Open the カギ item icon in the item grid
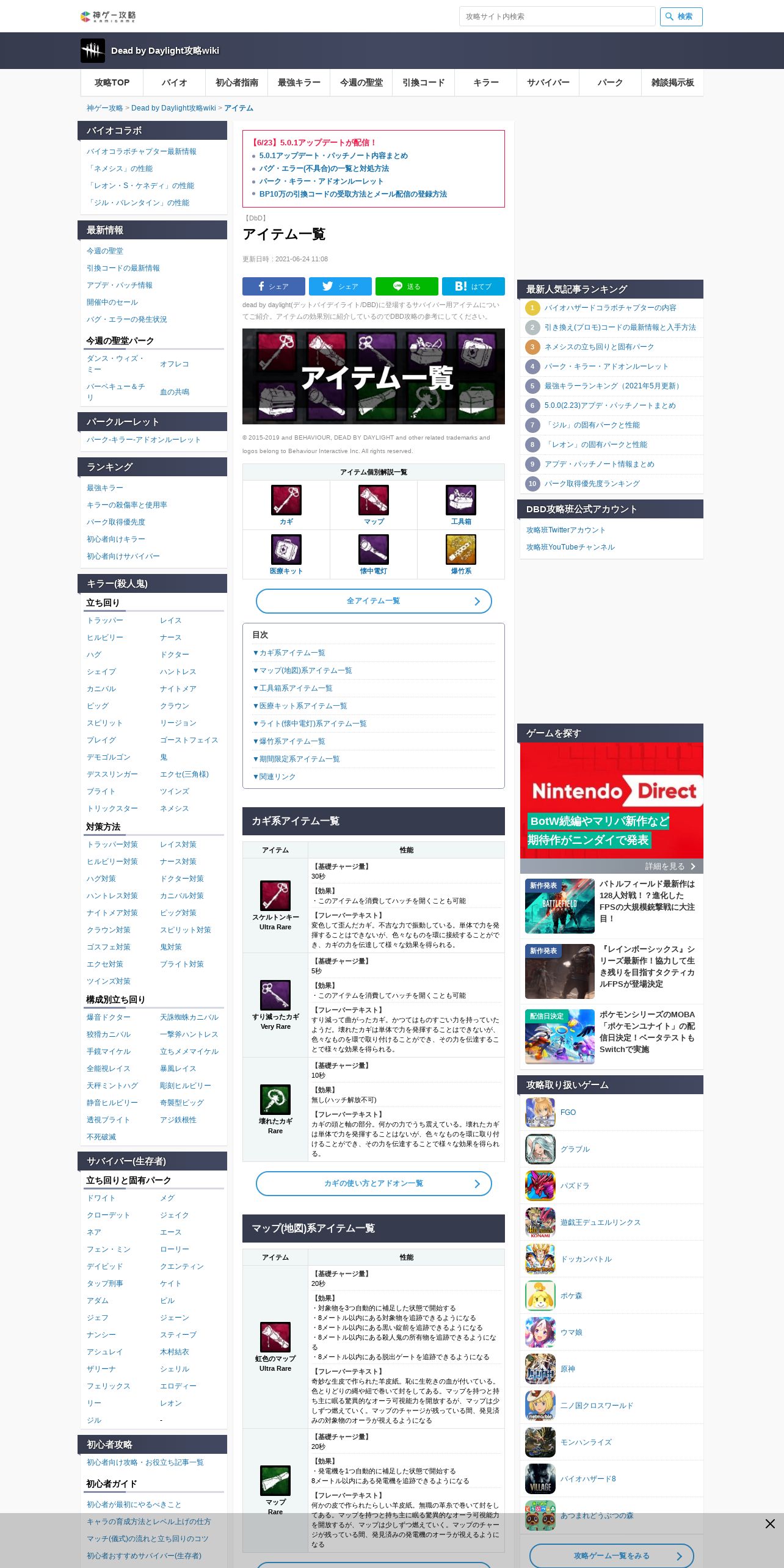This screenshot has height=1568, width=784. point(286,500)
